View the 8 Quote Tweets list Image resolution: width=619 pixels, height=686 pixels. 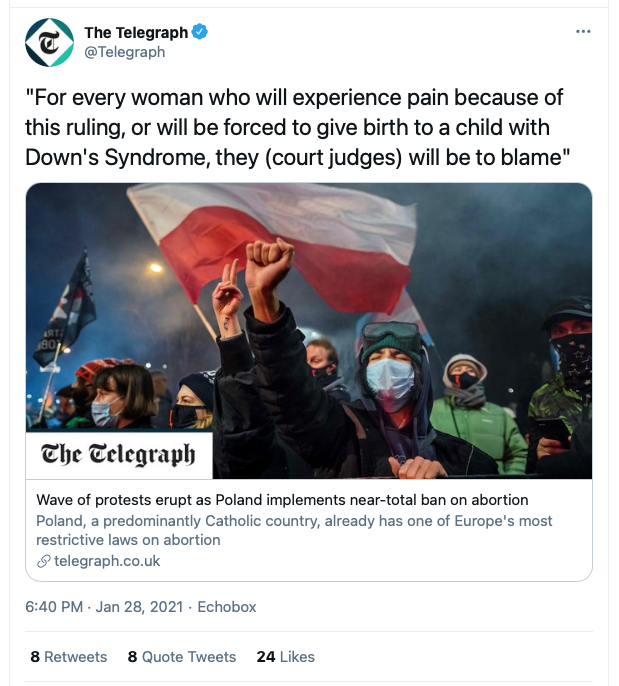click(x=182, y=657)
